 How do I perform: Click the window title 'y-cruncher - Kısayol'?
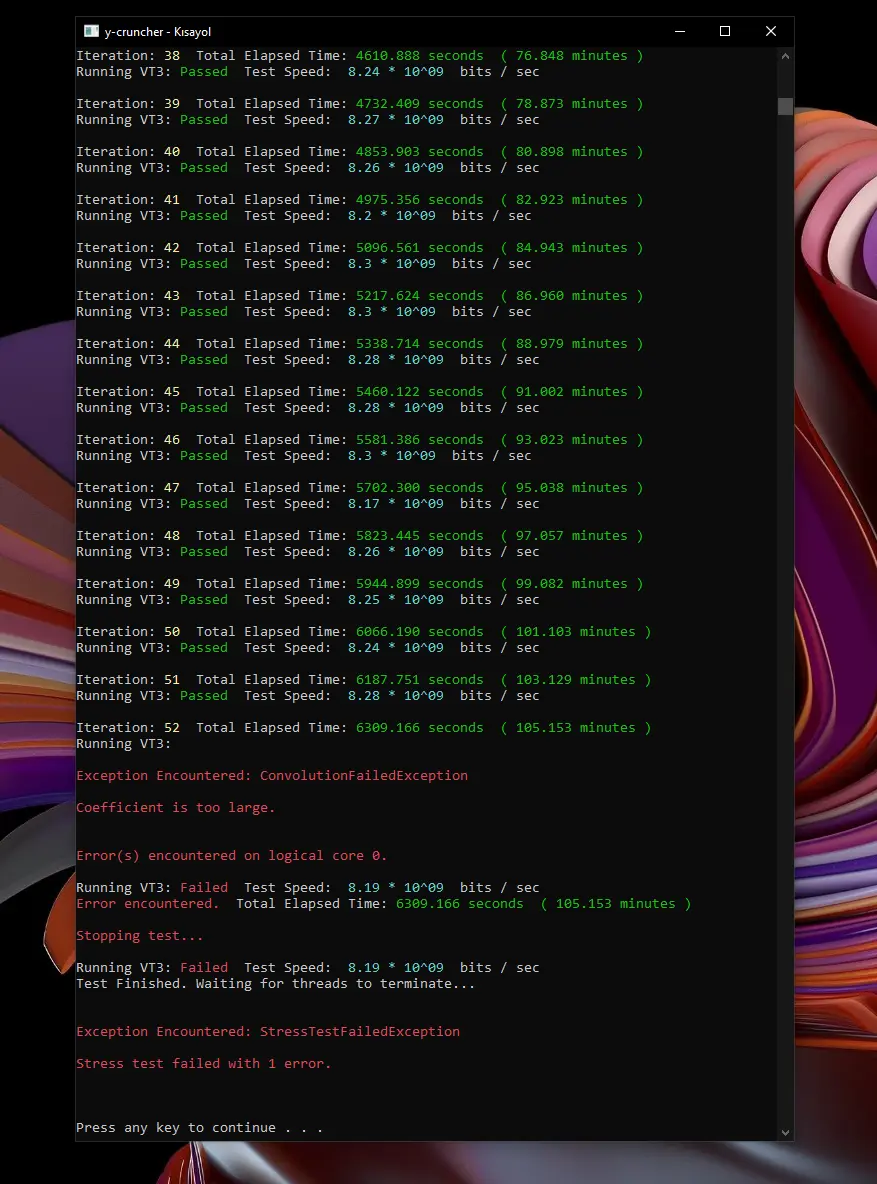(x=158, y=32)
